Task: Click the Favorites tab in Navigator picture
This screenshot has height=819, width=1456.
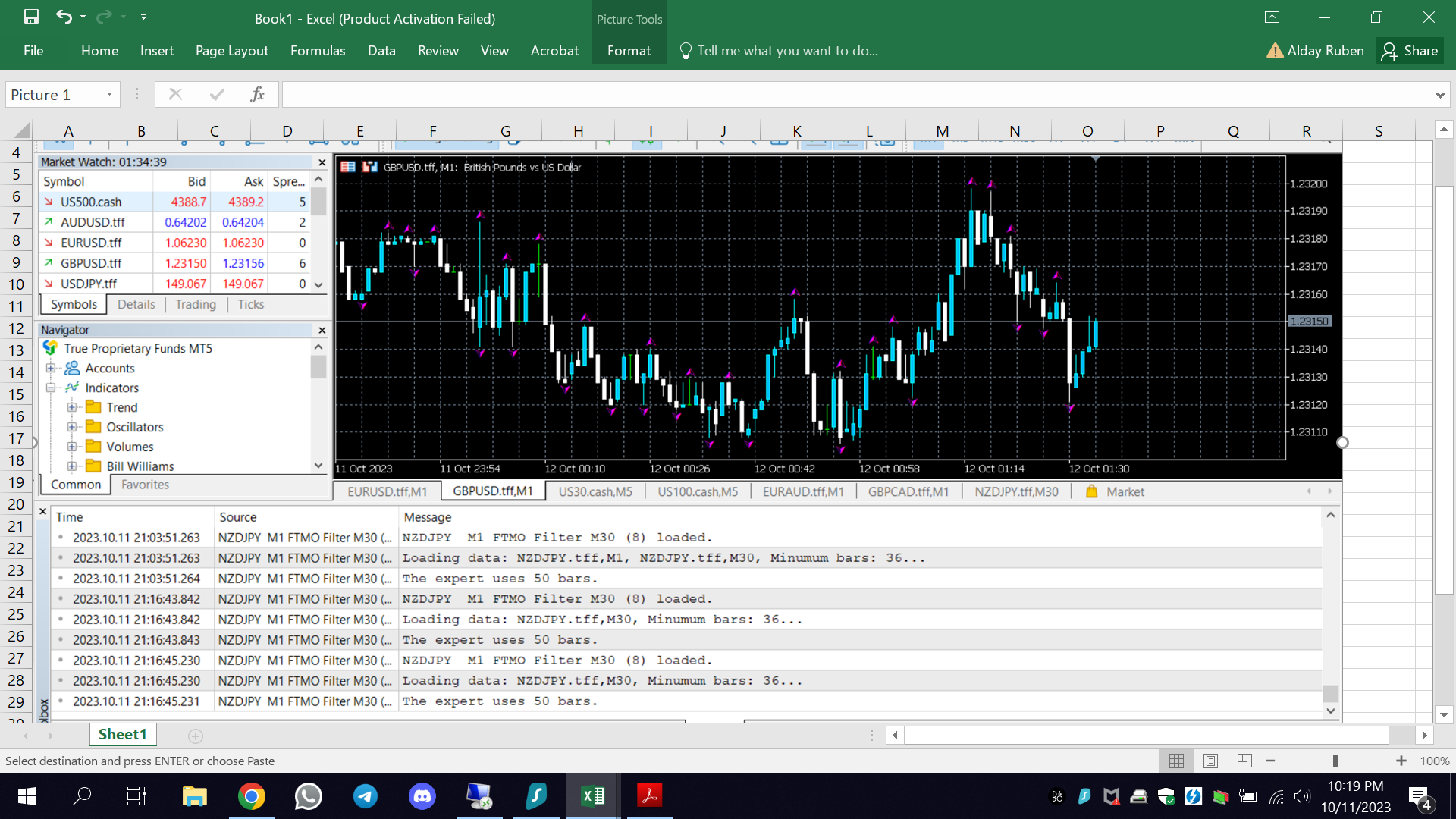Action: click(145, 485)
